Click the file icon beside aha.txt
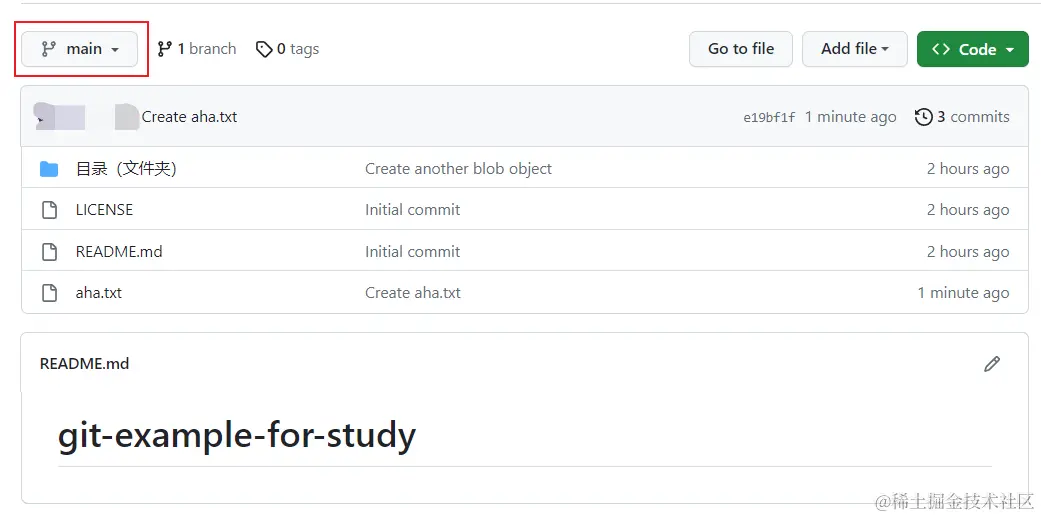Screen dimensions: 1041x518 (49, 293)
